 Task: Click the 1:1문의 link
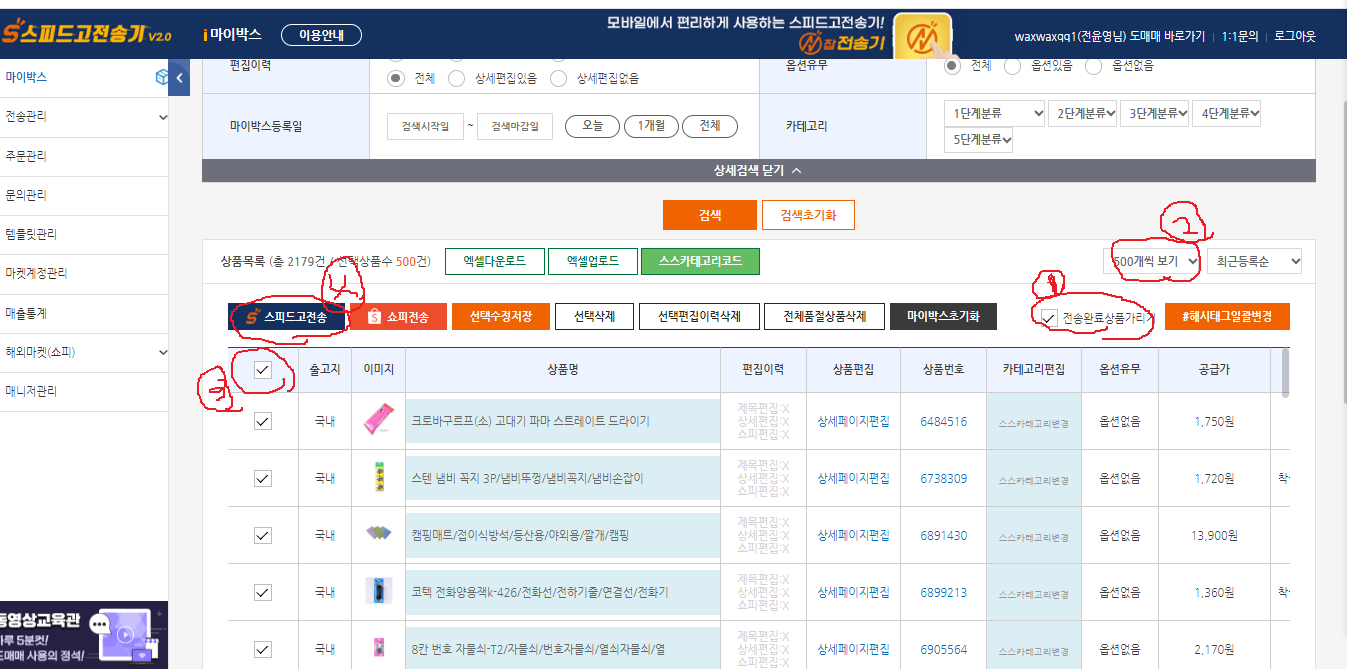click(x=1240, y=36)
